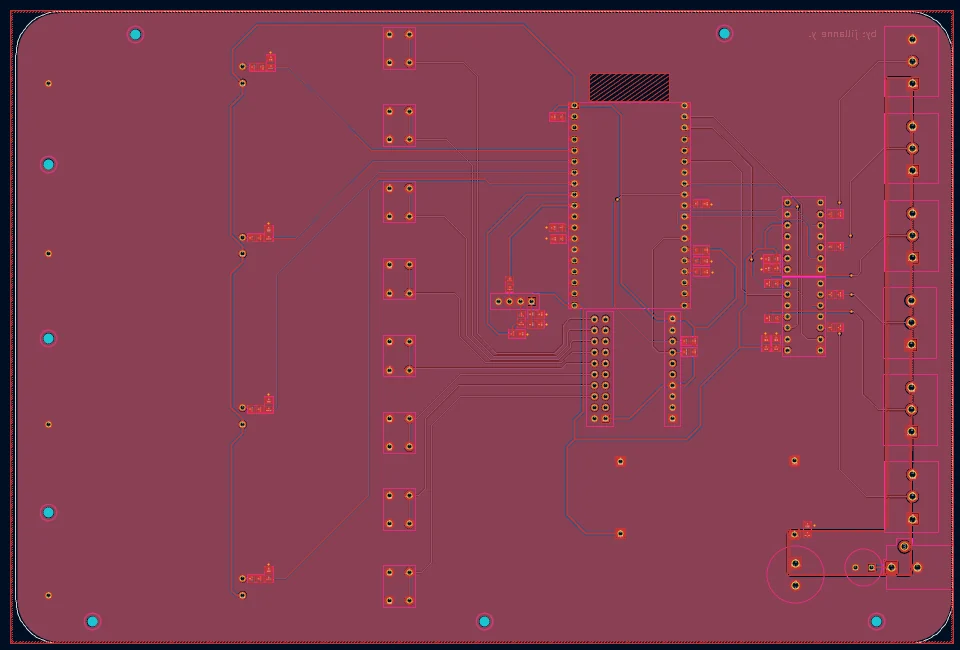Select the single-row vertical pin header footprint
Screen dimensions: 960x650
[x=672, y=368]
